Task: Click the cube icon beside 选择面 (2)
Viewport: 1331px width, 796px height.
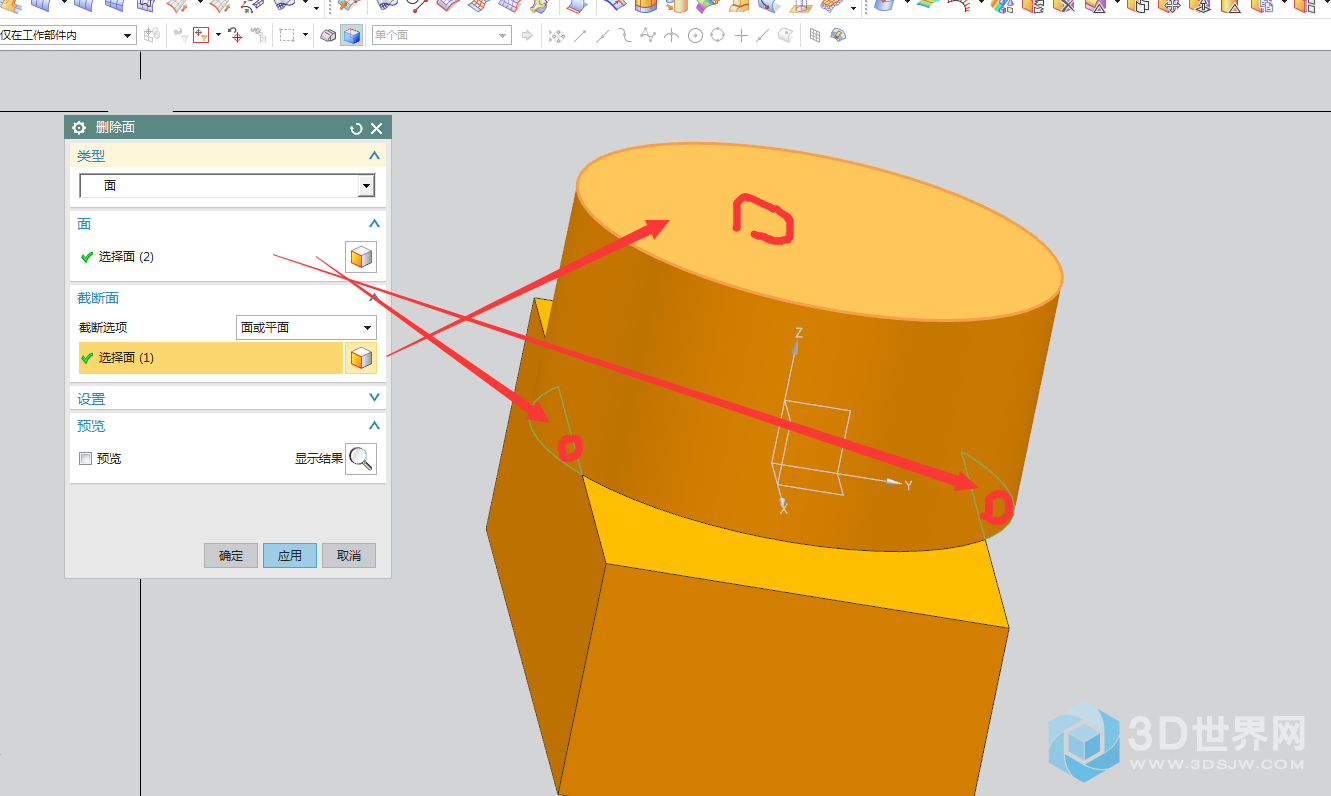Action: point(361,257)
